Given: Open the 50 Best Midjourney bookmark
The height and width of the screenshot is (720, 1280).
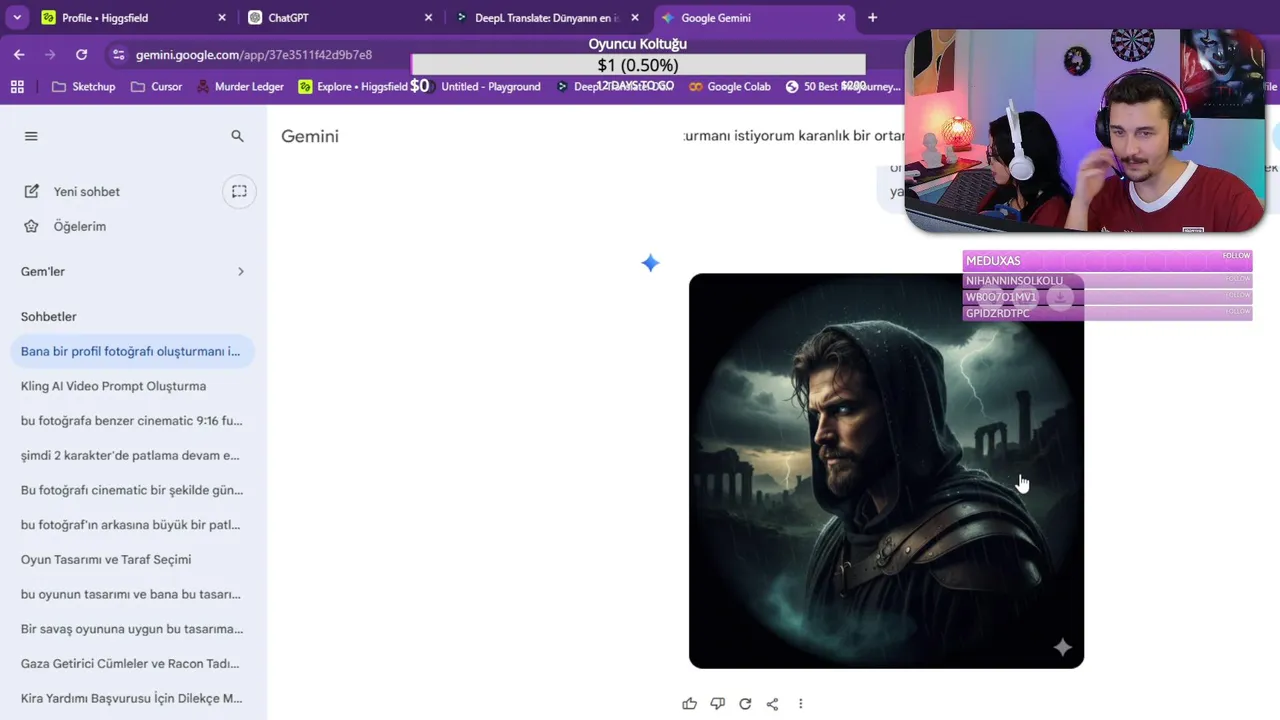Looking at the screenshot, I should 842,87.
